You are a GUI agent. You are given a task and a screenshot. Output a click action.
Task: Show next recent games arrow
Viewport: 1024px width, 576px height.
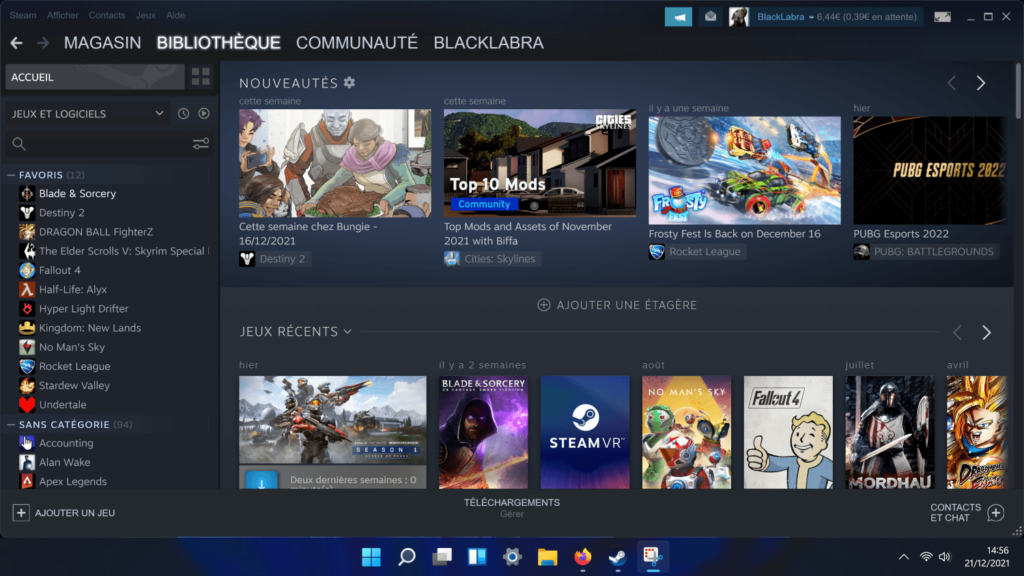[x=986, y=332]
